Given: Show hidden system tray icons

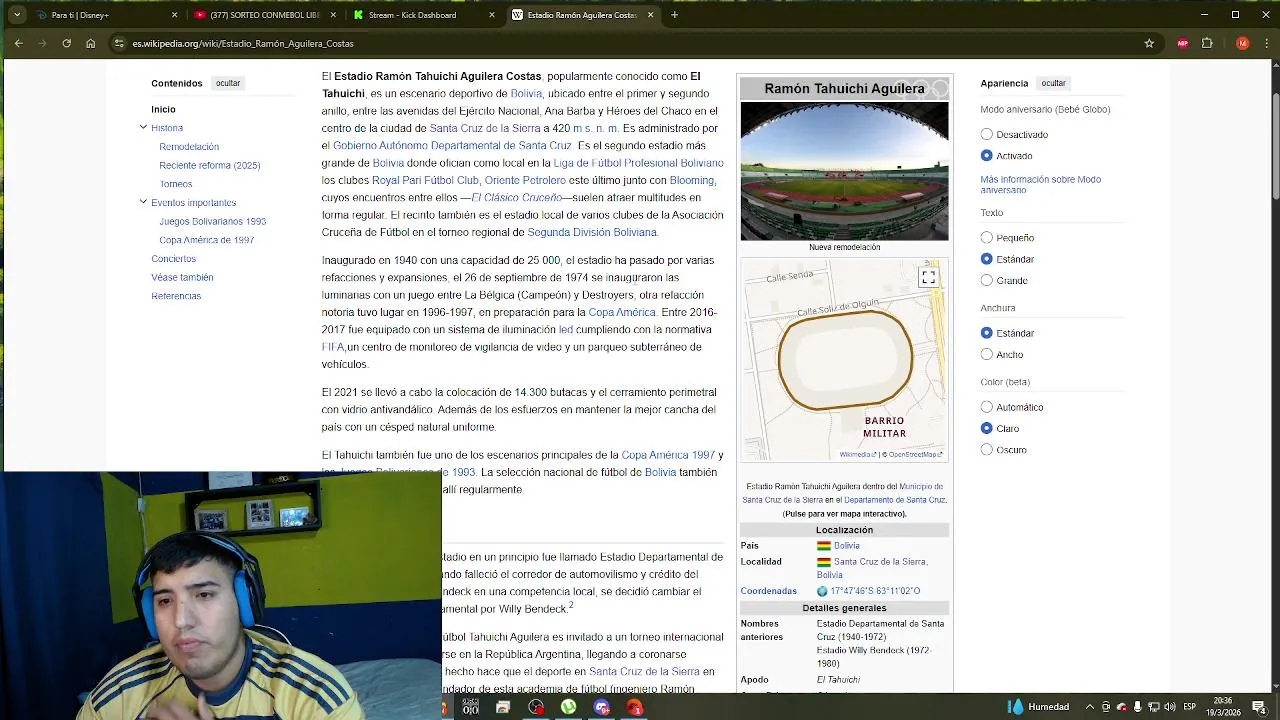Looking at the screenshot, I should (1090, 707).
